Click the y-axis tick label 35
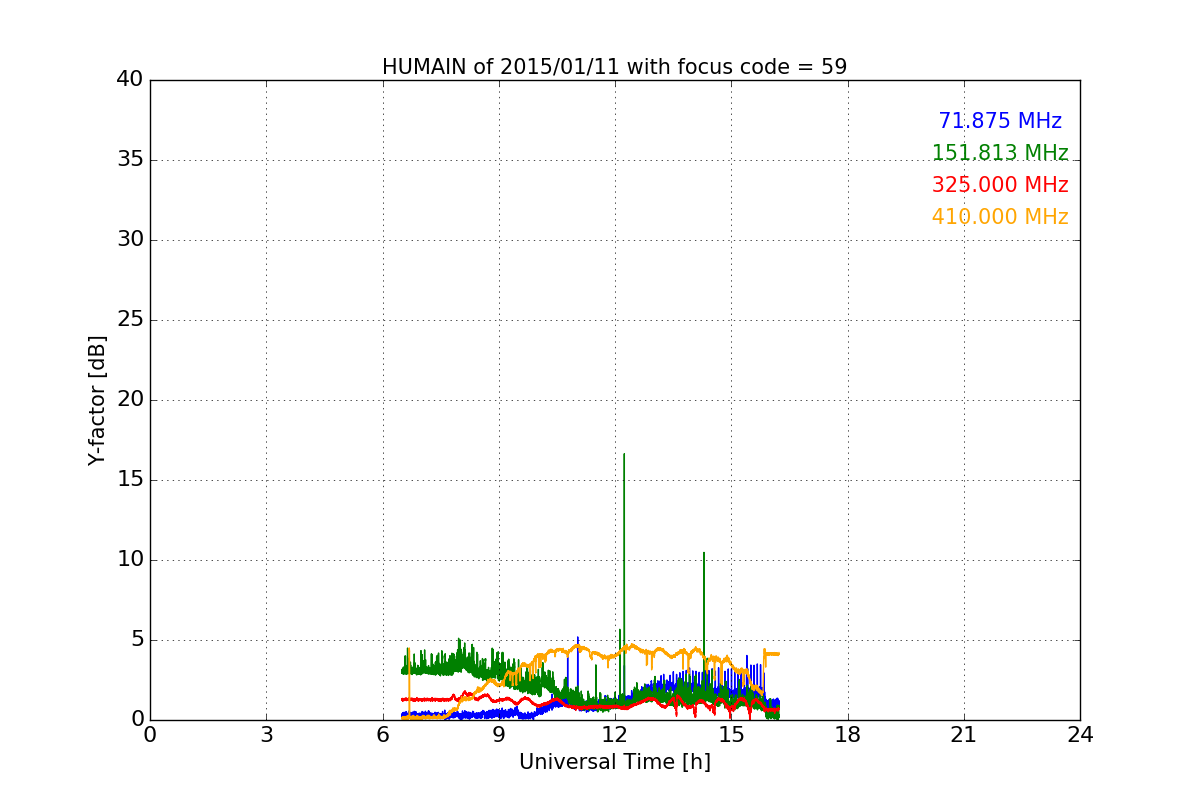Image resolution: width=1200 pixels, height=800 pixels. [130, 160]
